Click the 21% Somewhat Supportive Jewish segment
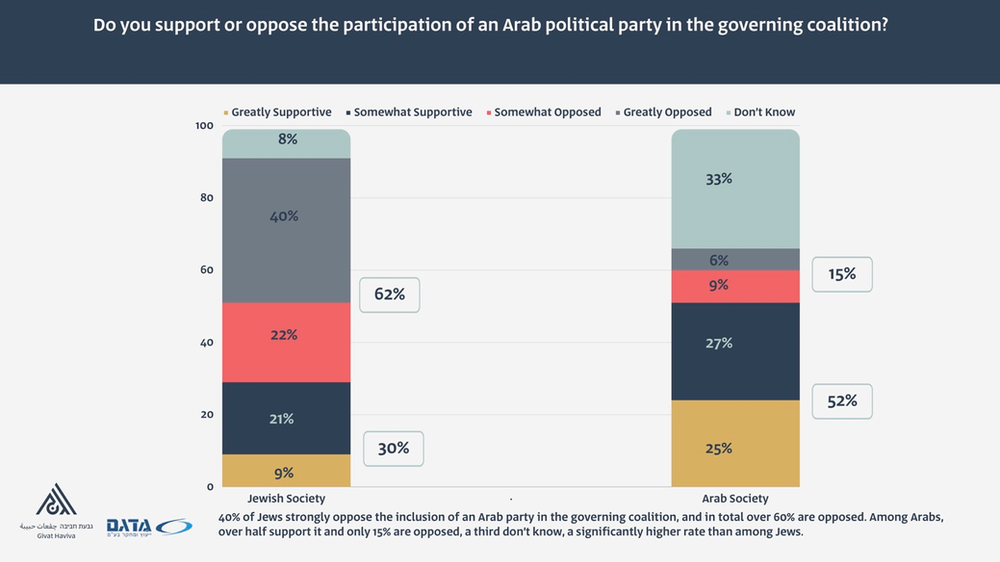This screenshot has height=562, width=1000. pyautogui.click(x=285, y=418)
